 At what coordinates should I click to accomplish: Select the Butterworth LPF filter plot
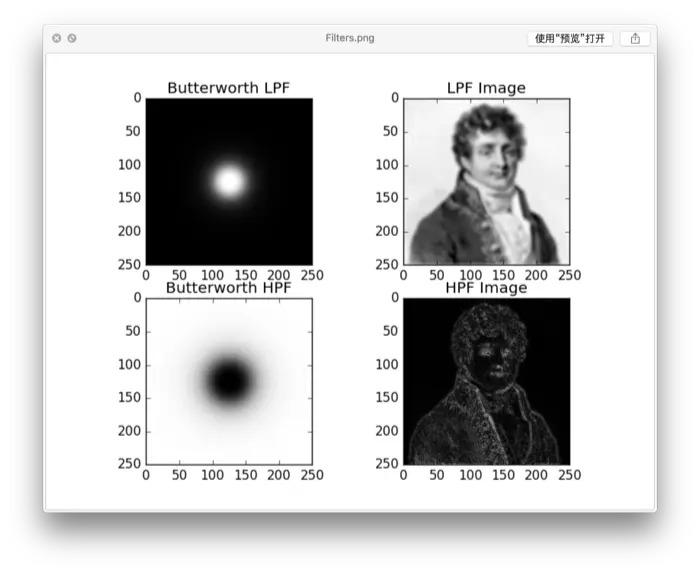229,182
